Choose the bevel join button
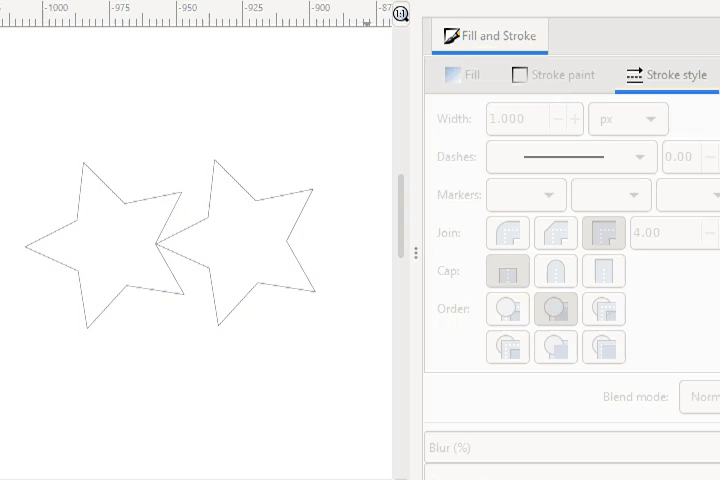The height and width of the screenshot is (480, 720). click(555, 233)
